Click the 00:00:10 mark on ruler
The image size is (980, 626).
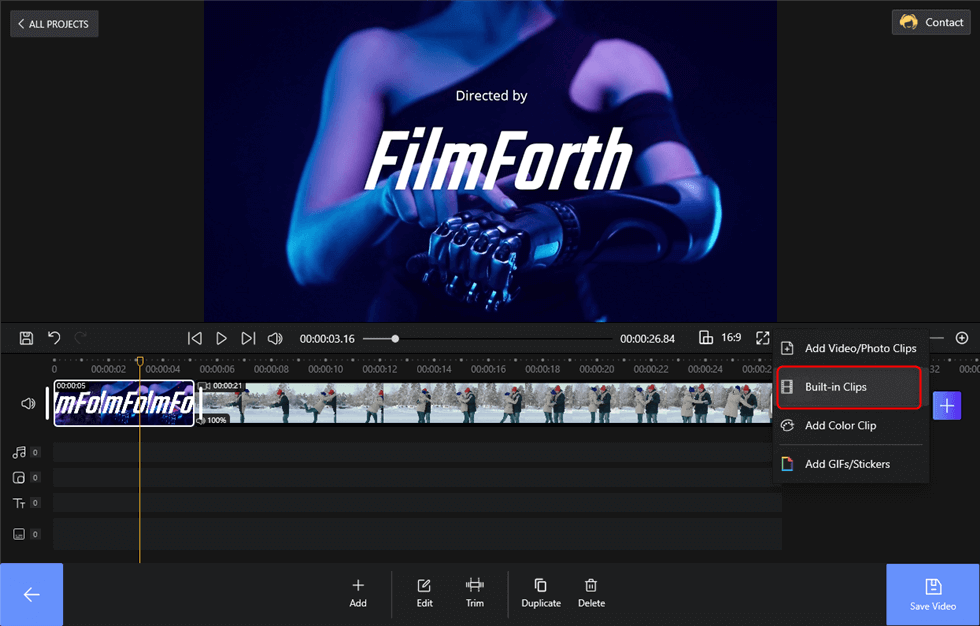[326, 369]
